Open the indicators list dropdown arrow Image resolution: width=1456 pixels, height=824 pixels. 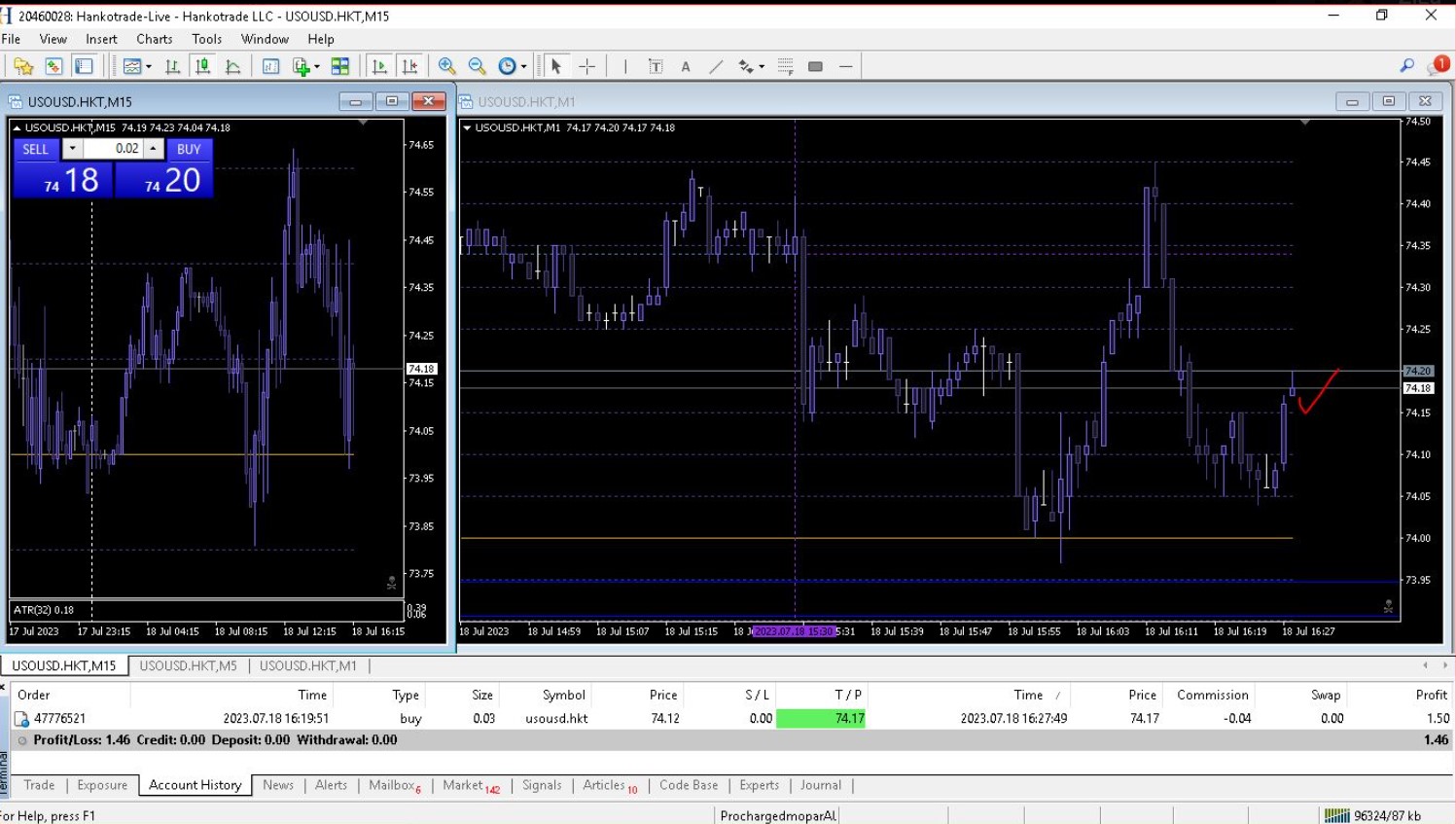click(316, 67)
